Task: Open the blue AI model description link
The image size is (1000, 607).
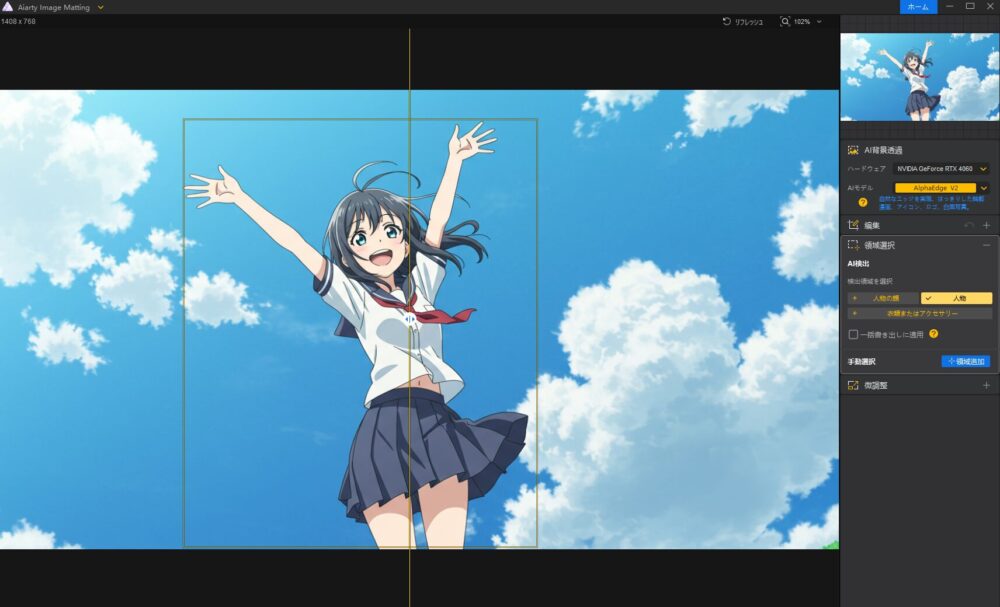Action: click(x=931, y=203)
